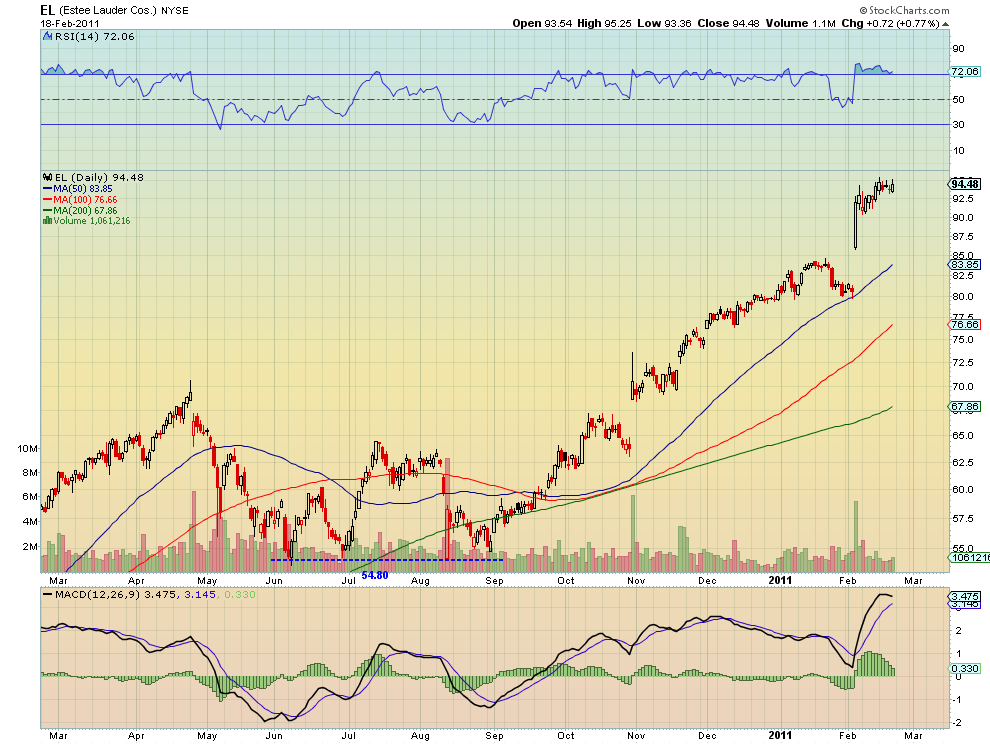Image resolution: width=990 pixels, height=744 pixels.
Task: Click the 67.86 MA(200) tag on price axis
Action: tap(965, 407)
